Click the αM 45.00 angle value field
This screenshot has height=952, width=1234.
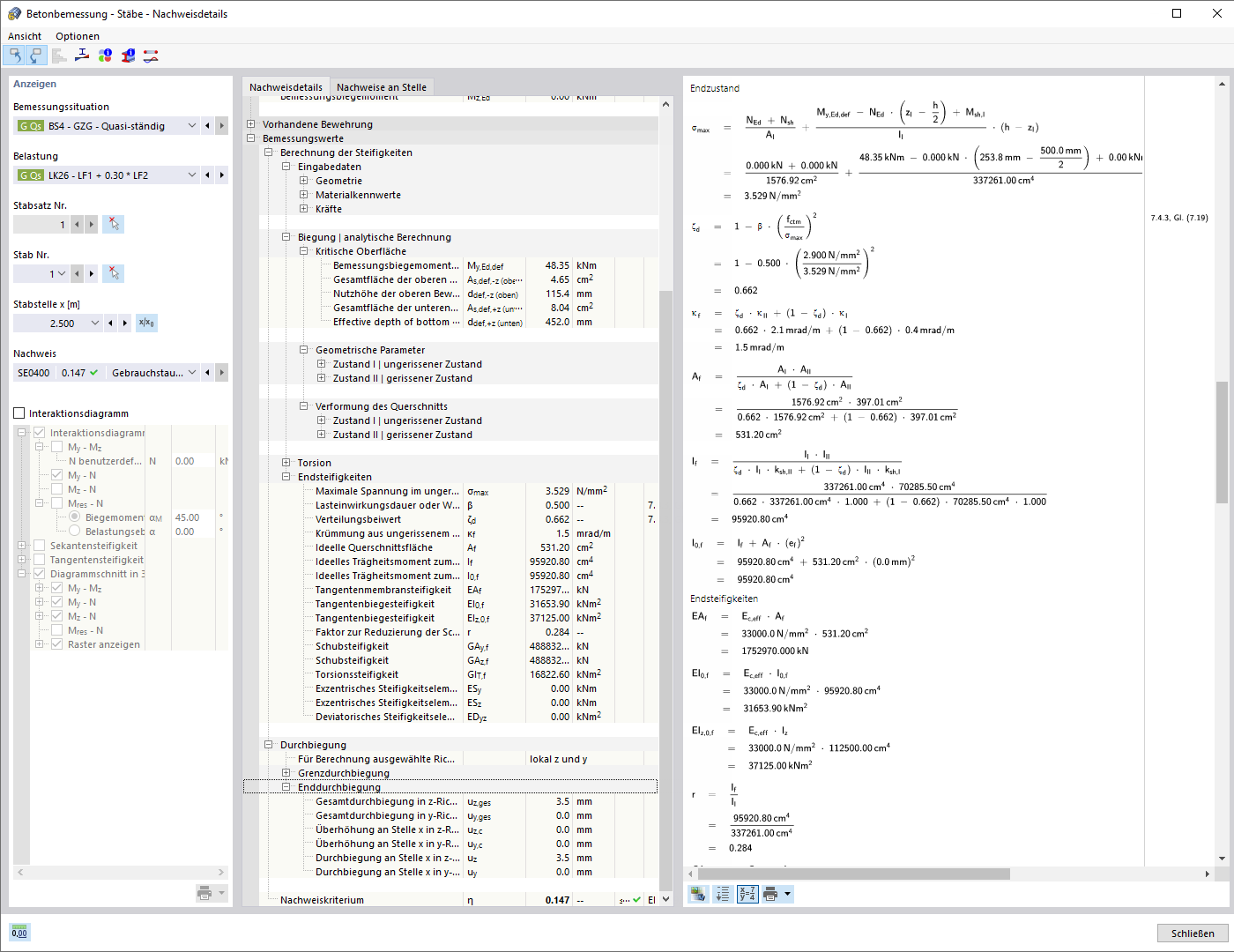193,517
